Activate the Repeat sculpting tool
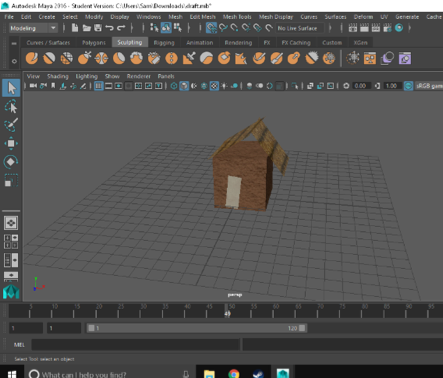Viewport: 443px width, 378px height. [x=171, y=58]
